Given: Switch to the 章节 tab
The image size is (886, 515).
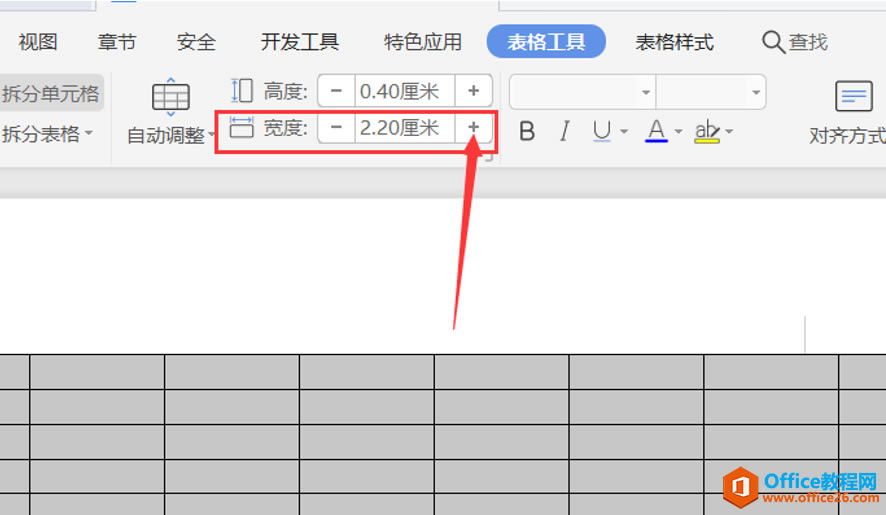Looking at the screenshot, I should (x=117, y=42).
